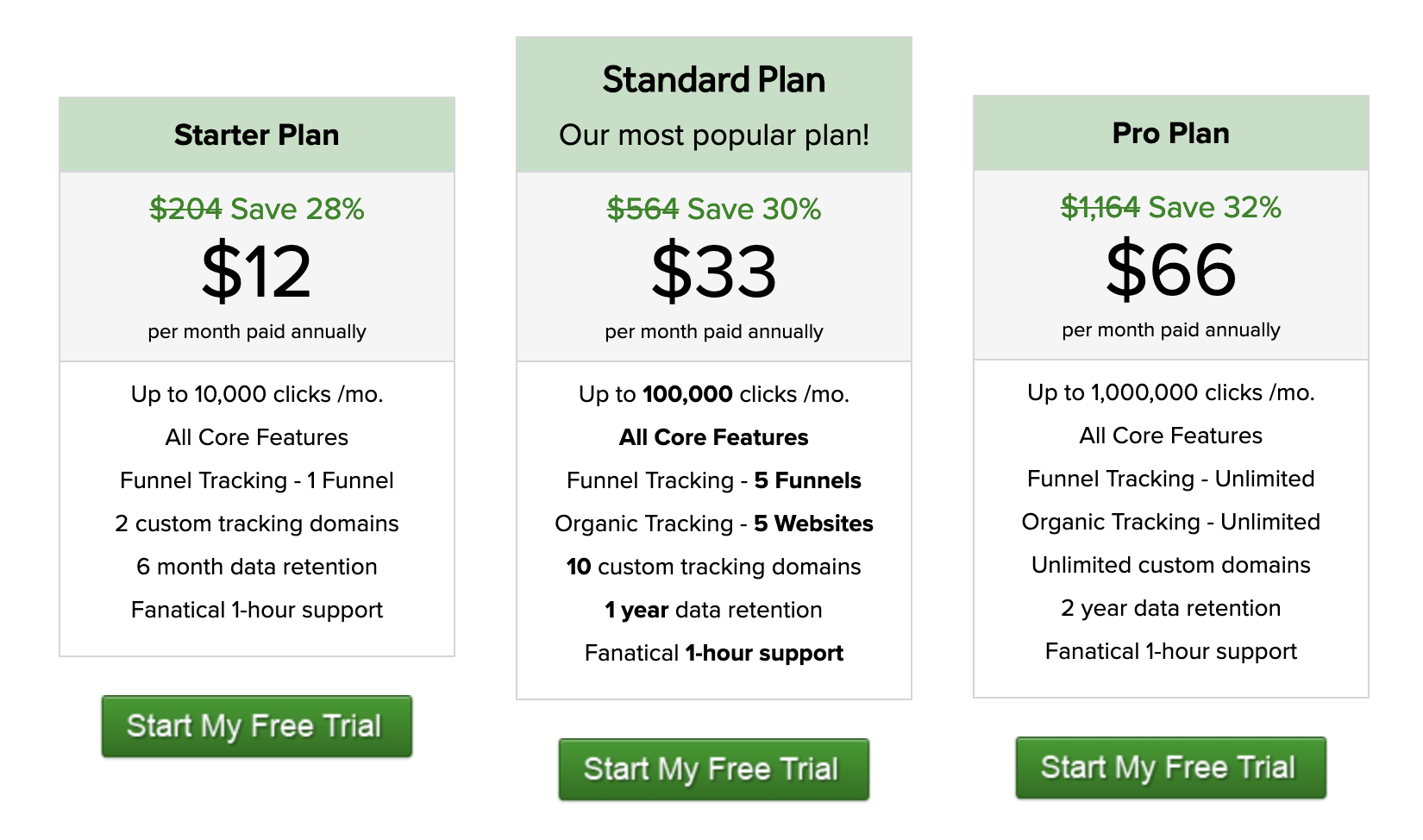
Task: Click Start My Free Trial under Standard Plan
Action: (x=714, y=769)
